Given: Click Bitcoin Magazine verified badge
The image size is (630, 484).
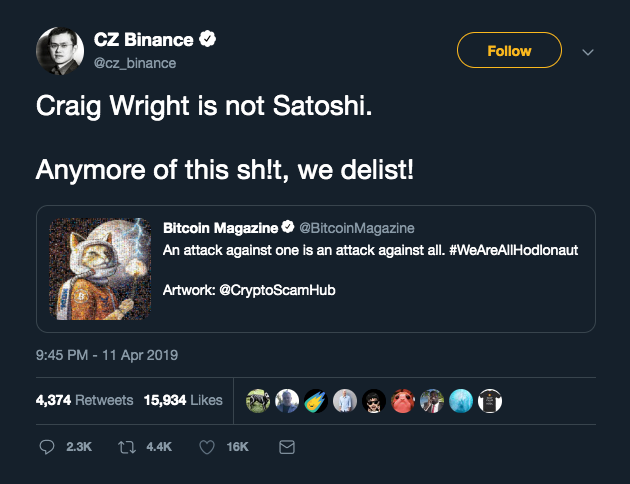Looking at the screenshot, I should 288,227.
